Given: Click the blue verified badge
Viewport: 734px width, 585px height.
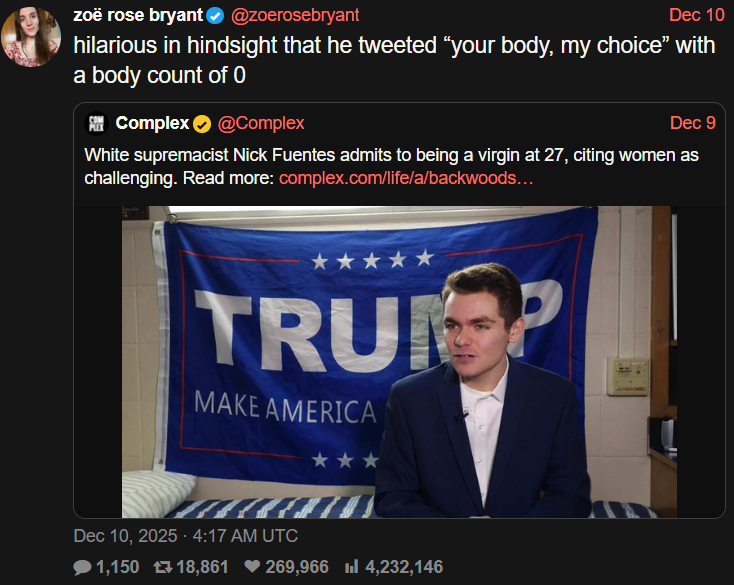Looking at the screenshot, I should tap(214, 15).
